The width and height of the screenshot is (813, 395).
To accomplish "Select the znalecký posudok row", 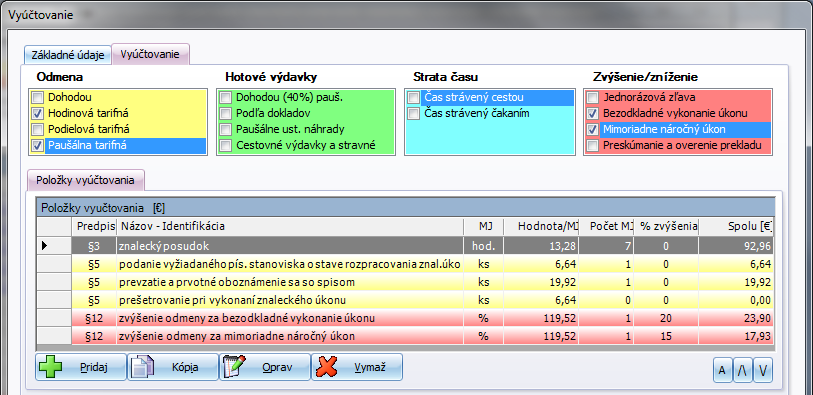I will [x=406, y=246].
